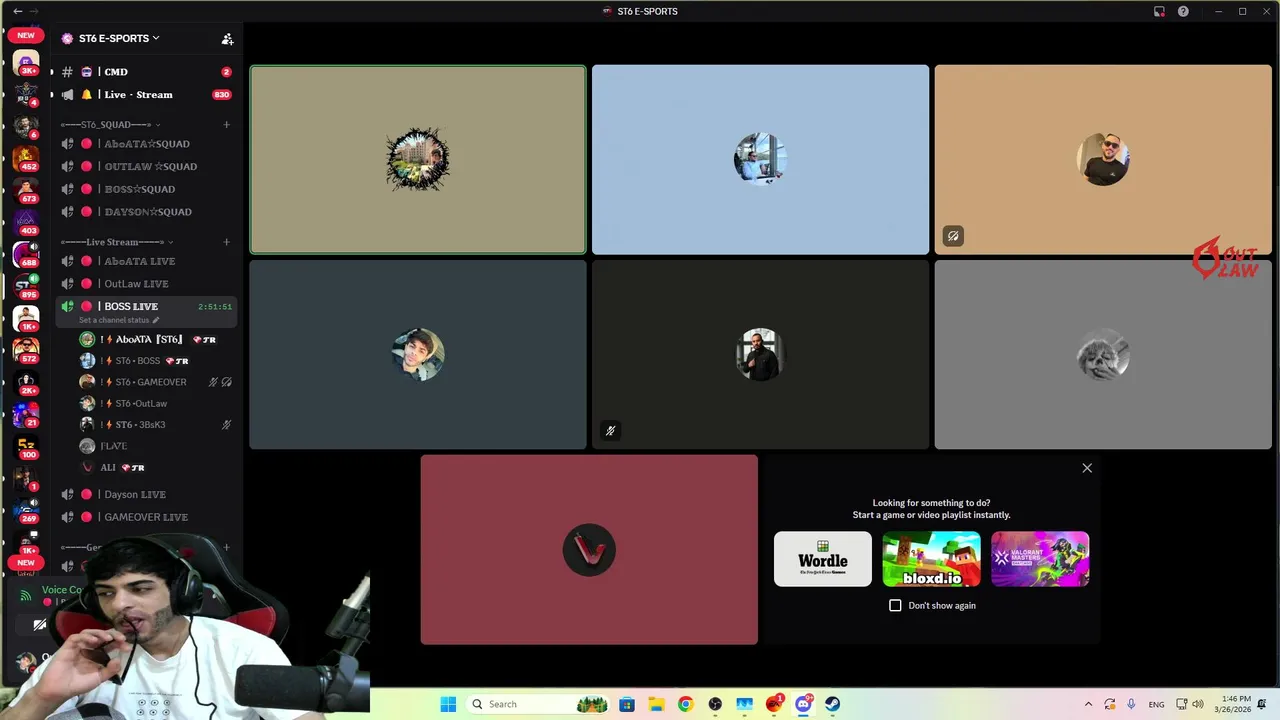Open Google Chrome from the taskbar
The height and width of the screenshot is (720, 1280).
685,704
